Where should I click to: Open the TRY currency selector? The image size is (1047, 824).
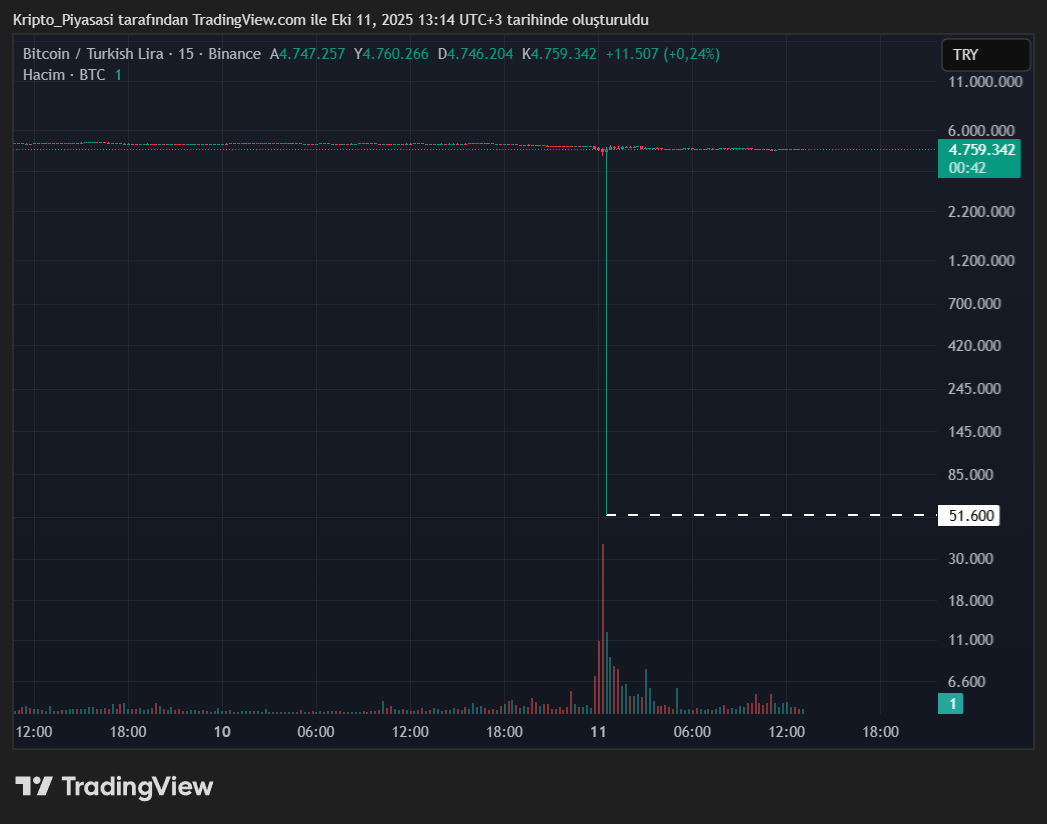(985, 55)
